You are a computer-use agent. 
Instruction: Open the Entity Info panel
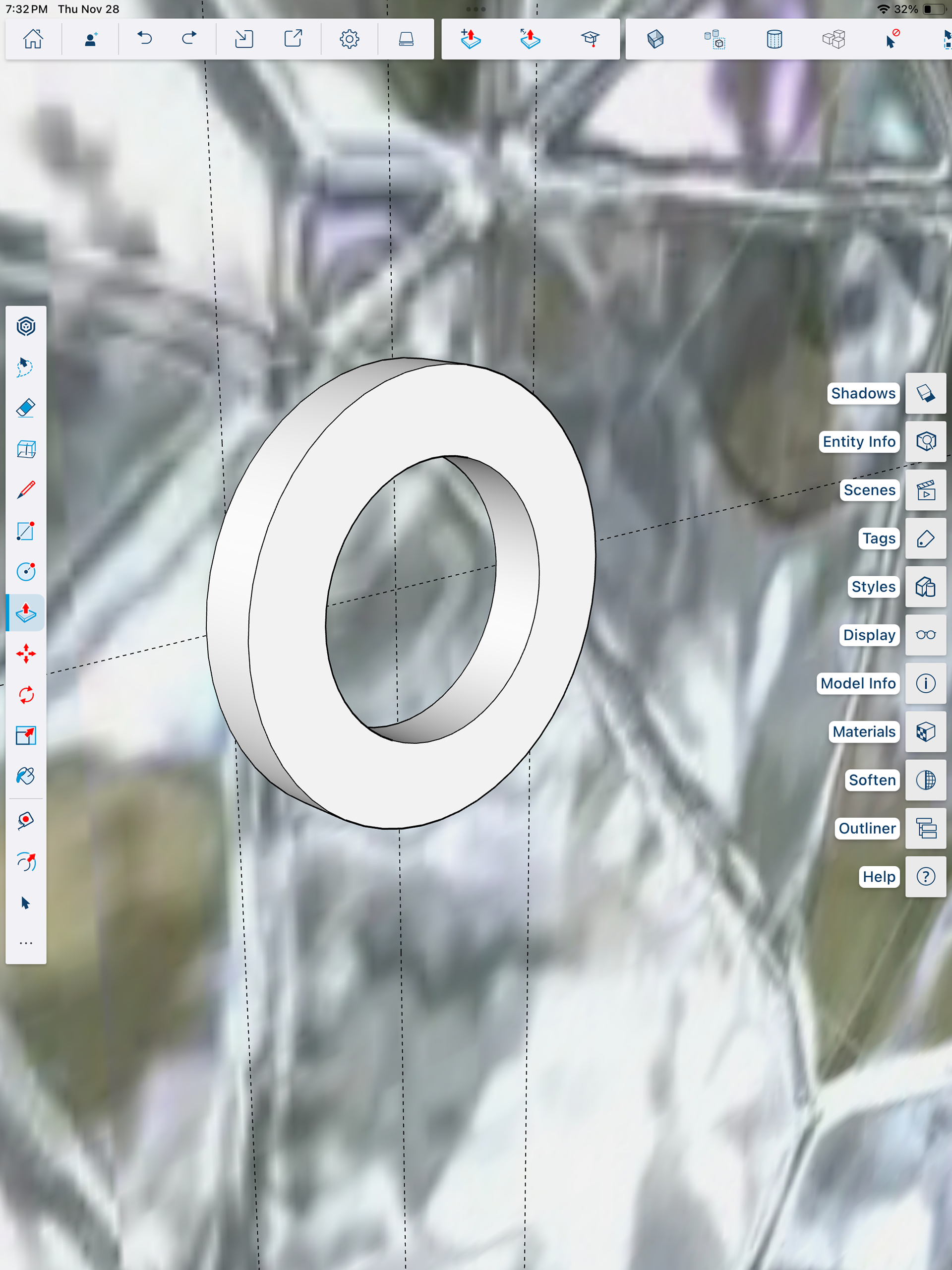click(925, 441)
